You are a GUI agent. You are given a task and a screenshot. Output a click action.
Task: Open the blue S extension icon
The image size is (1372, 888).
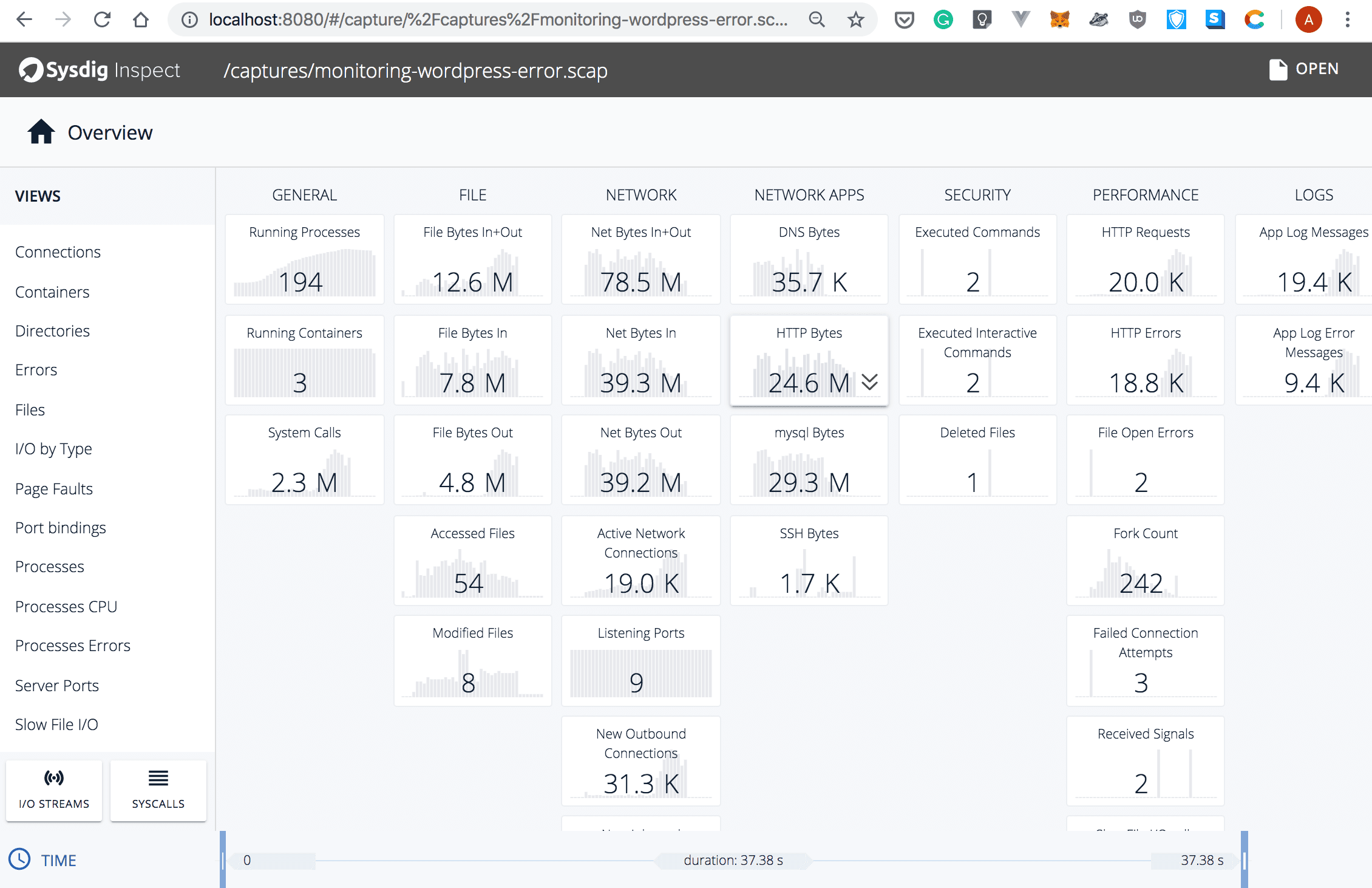[1215, 20]
